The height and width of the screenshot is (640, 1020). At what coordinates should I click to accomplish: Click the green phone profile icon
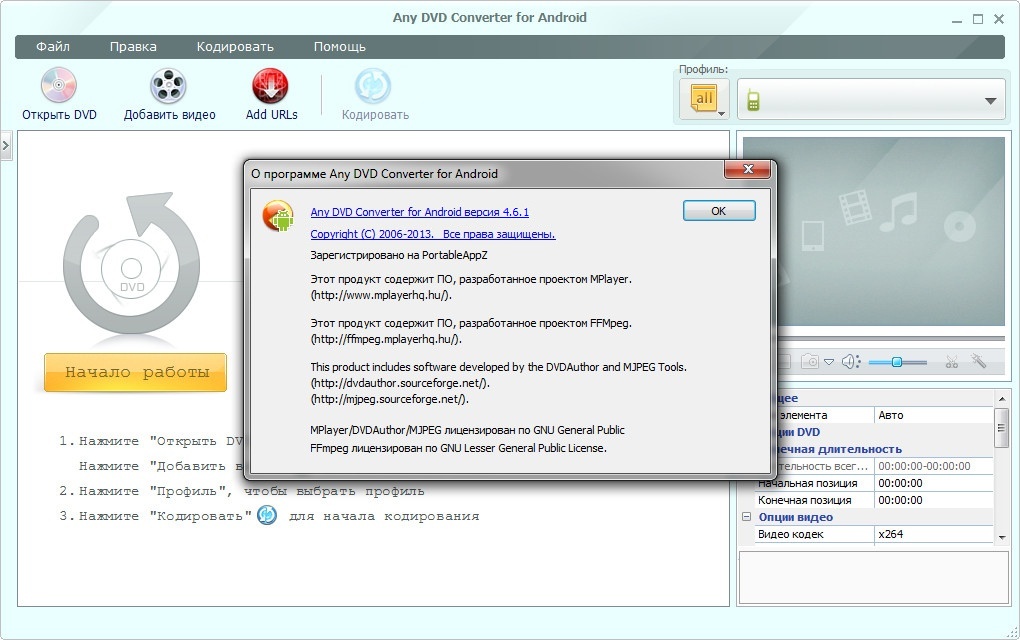tap(753, 101)
